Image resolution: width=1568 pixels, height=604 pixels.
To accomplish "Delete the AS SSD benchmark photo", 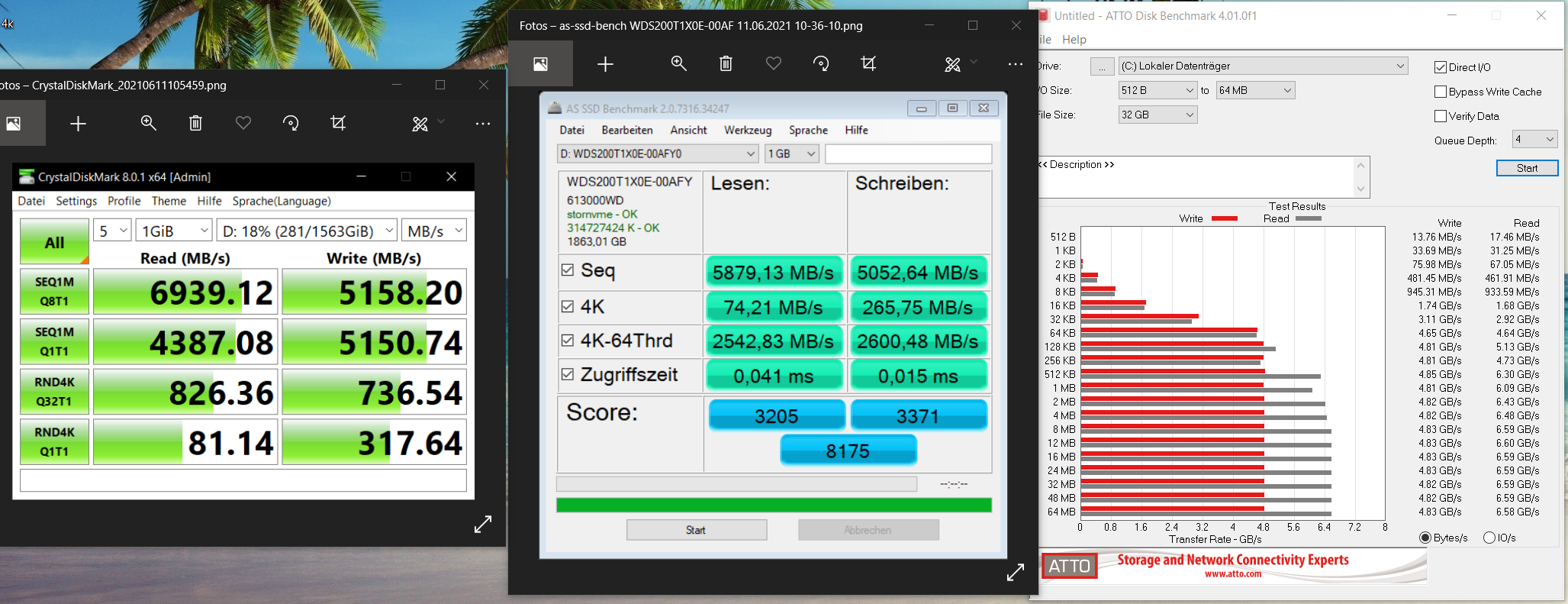I will (726, 64).
